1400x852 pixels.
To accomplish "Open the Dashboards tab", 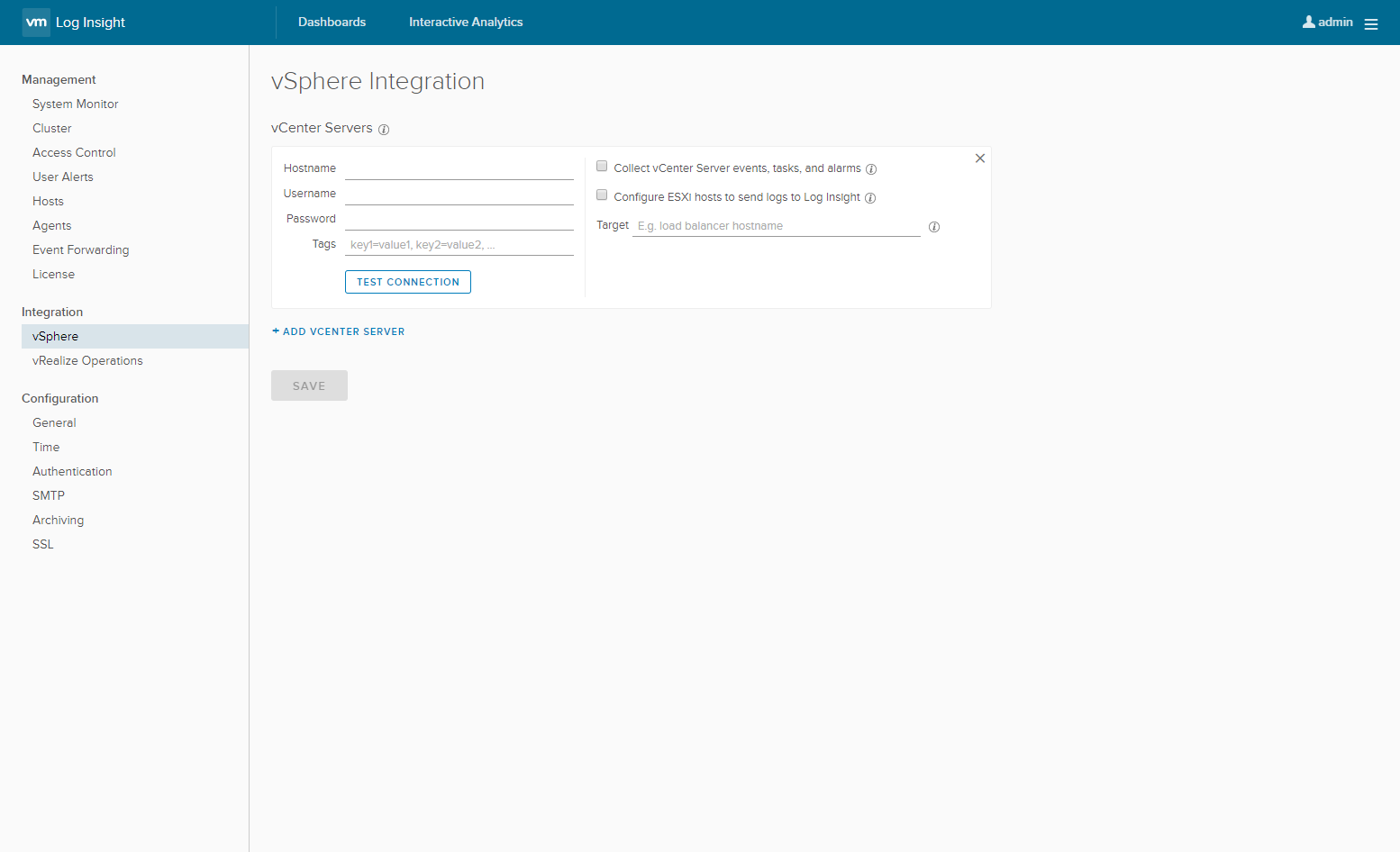I will coord(332,23).
